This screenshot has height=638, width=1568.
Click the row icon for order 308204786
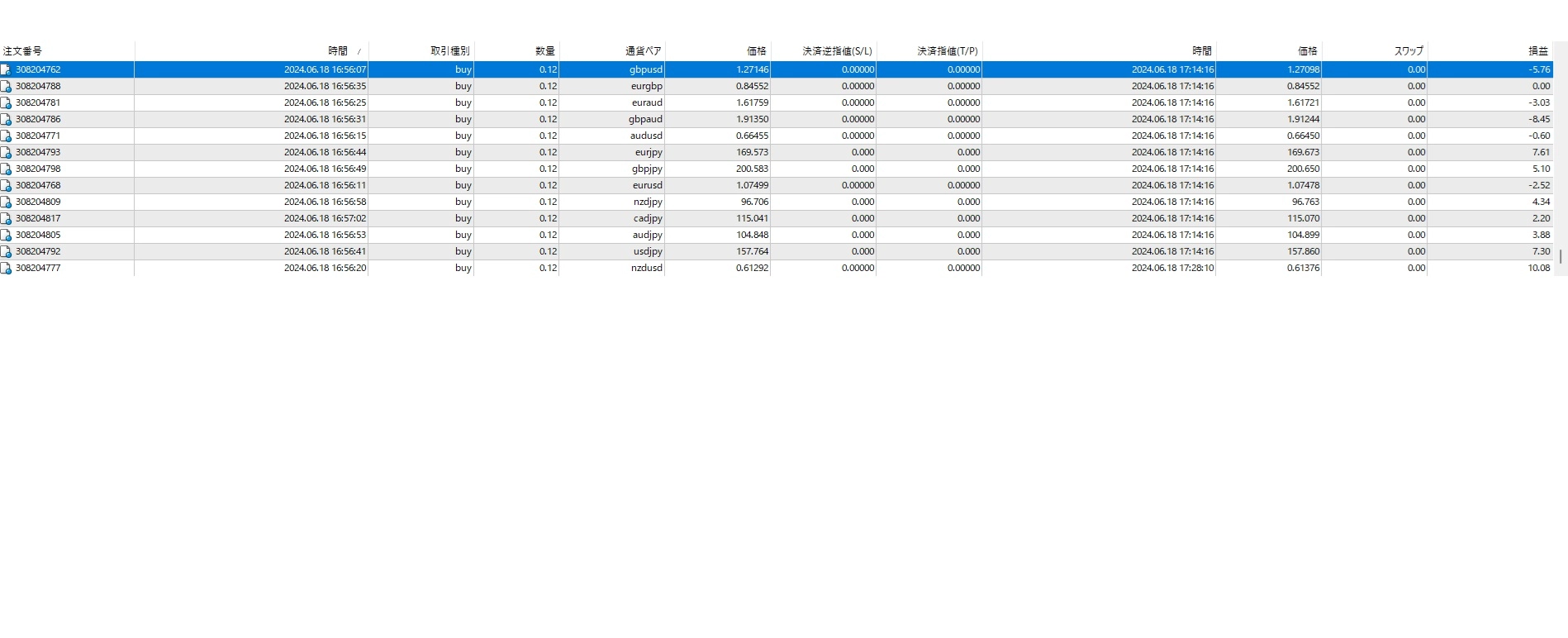6,120
